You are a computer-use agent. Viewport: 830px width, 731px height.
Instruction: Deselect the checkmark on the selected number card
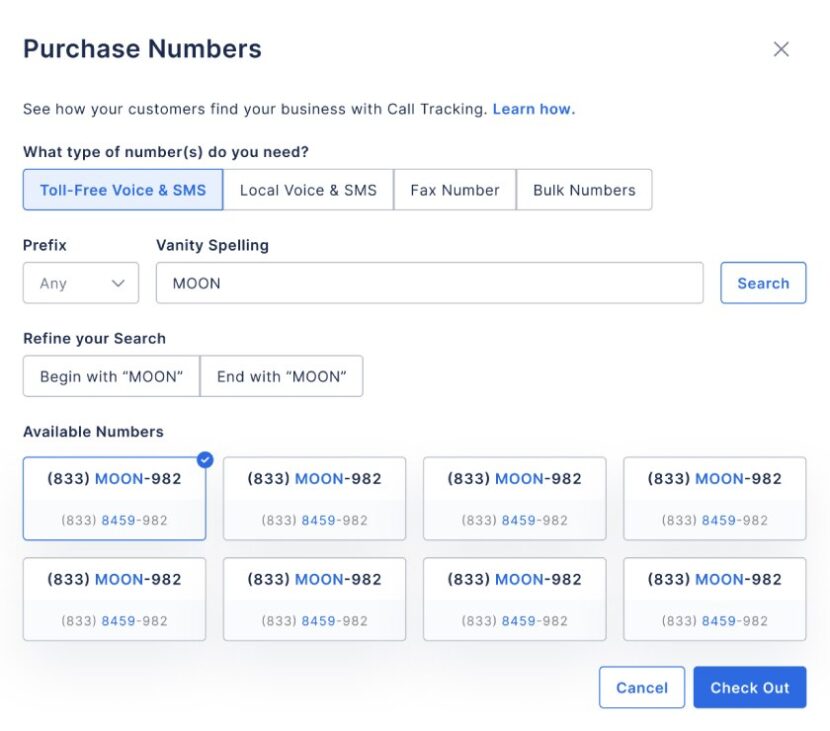pyautogui.click(x=202, y=460)
